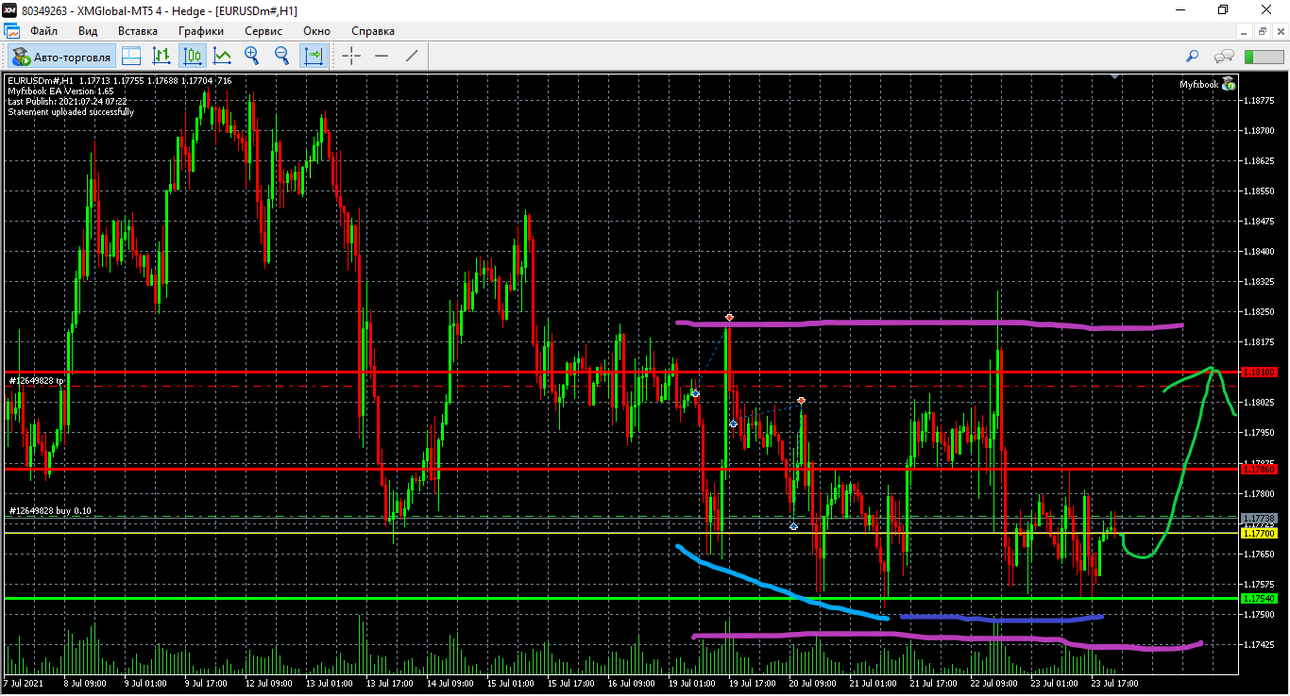Click the Myfibook expert advisor icon
This screenshot has height=696, width=1290.
point(1228,84)
